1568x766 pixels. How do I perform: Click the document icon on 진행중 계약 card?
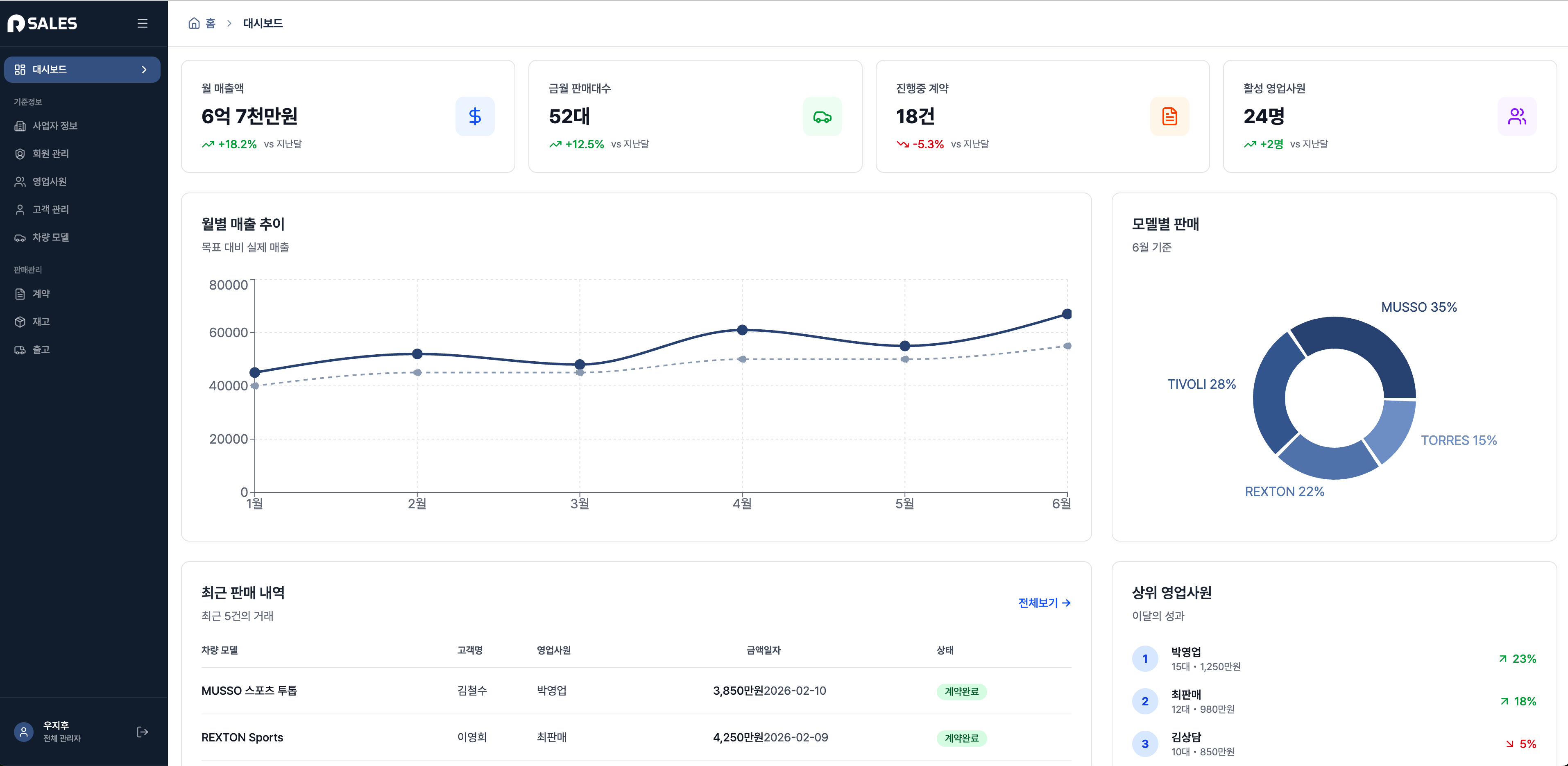1169,116
